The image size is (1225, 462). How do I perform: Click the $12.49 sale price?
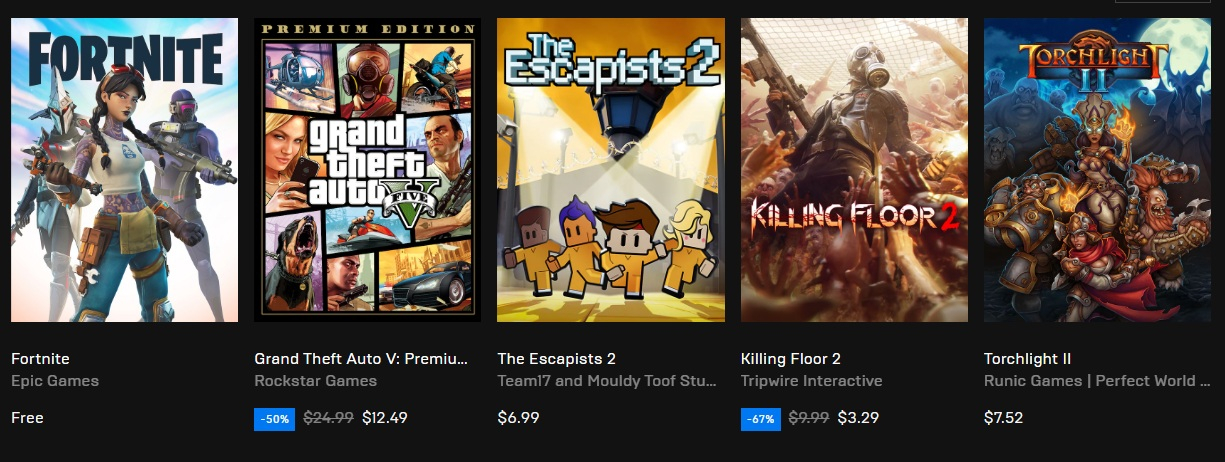[385, 418]
